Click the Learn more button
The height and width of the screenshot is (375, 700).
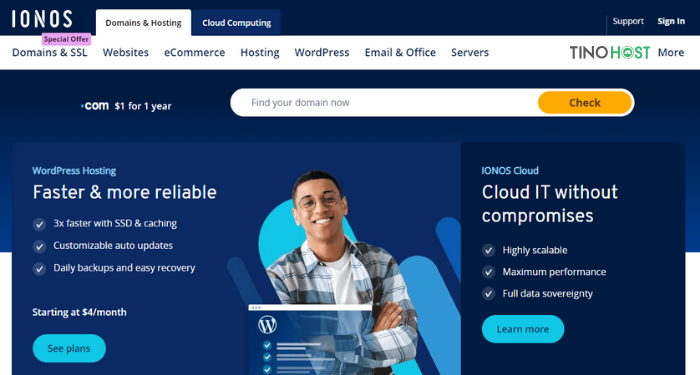click(x=523, y=329)
